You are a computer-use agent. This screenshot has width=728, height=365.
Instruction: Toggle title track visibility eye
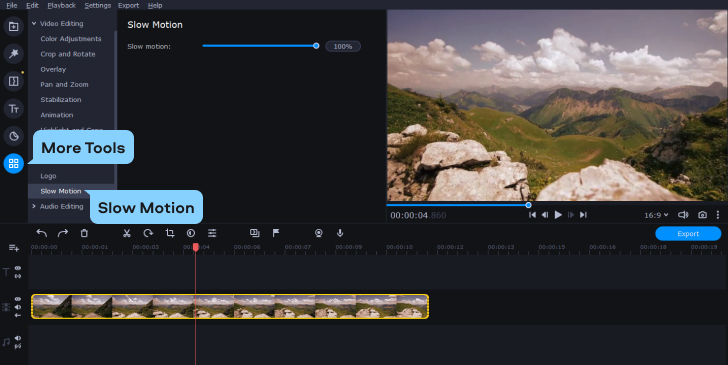18,268
